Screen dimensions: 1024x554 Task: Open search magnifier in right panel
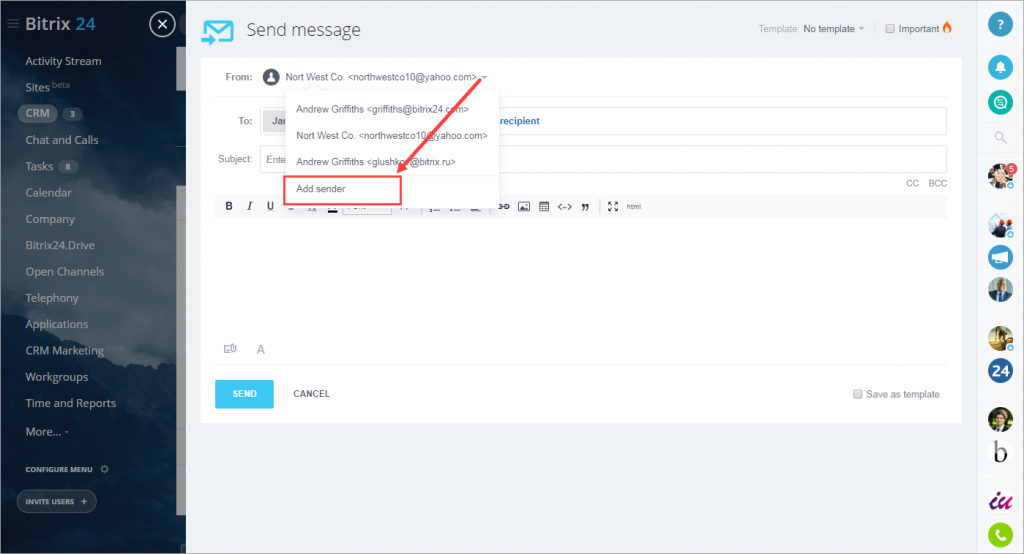(1000, 137)
